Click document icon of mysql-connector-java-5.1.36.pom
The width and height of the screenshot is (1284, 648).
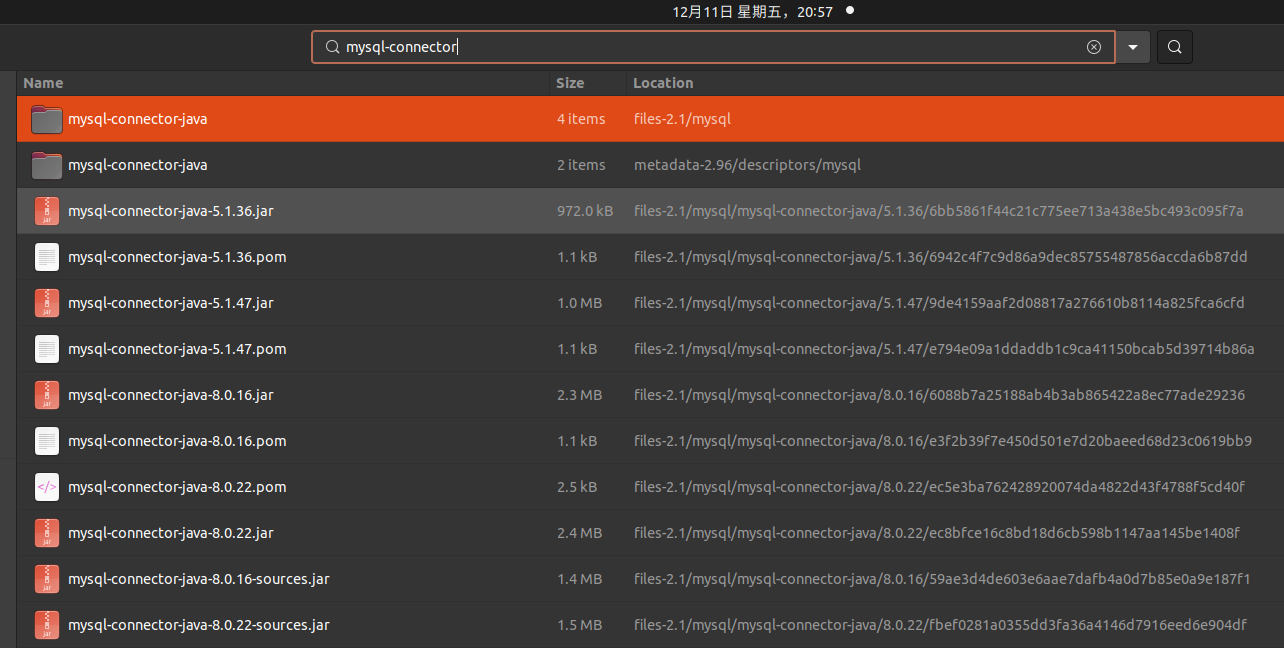tap(47, 257)
